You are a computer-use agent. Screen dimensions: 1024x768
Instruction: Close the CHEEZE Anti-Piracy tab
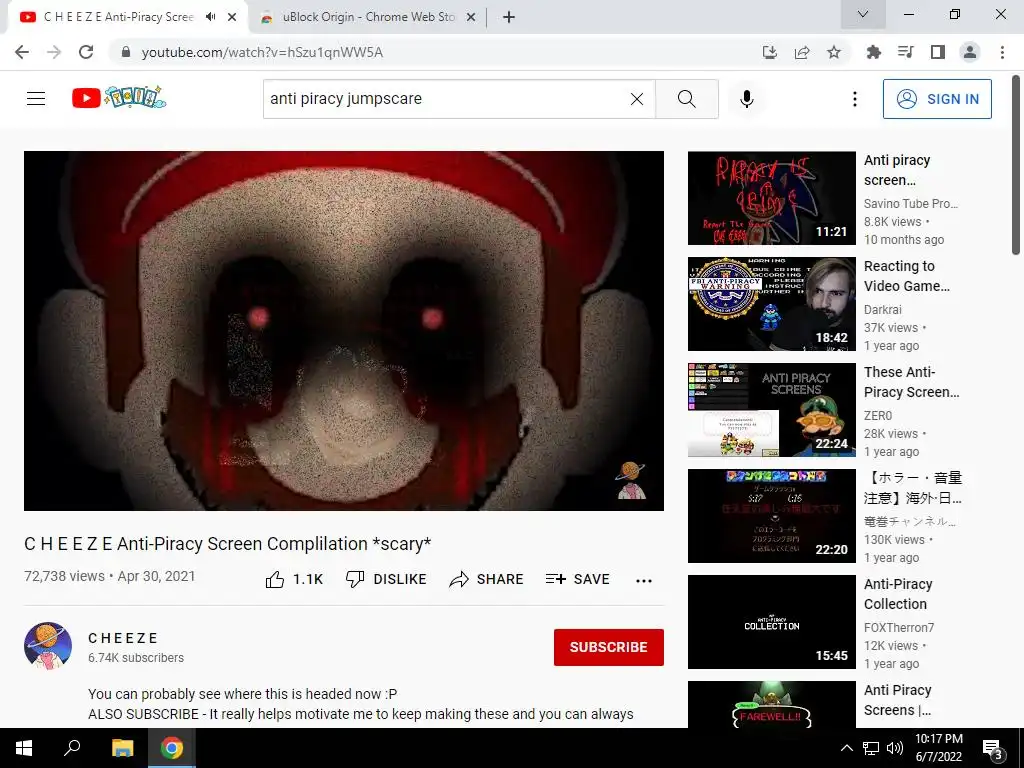232,17
